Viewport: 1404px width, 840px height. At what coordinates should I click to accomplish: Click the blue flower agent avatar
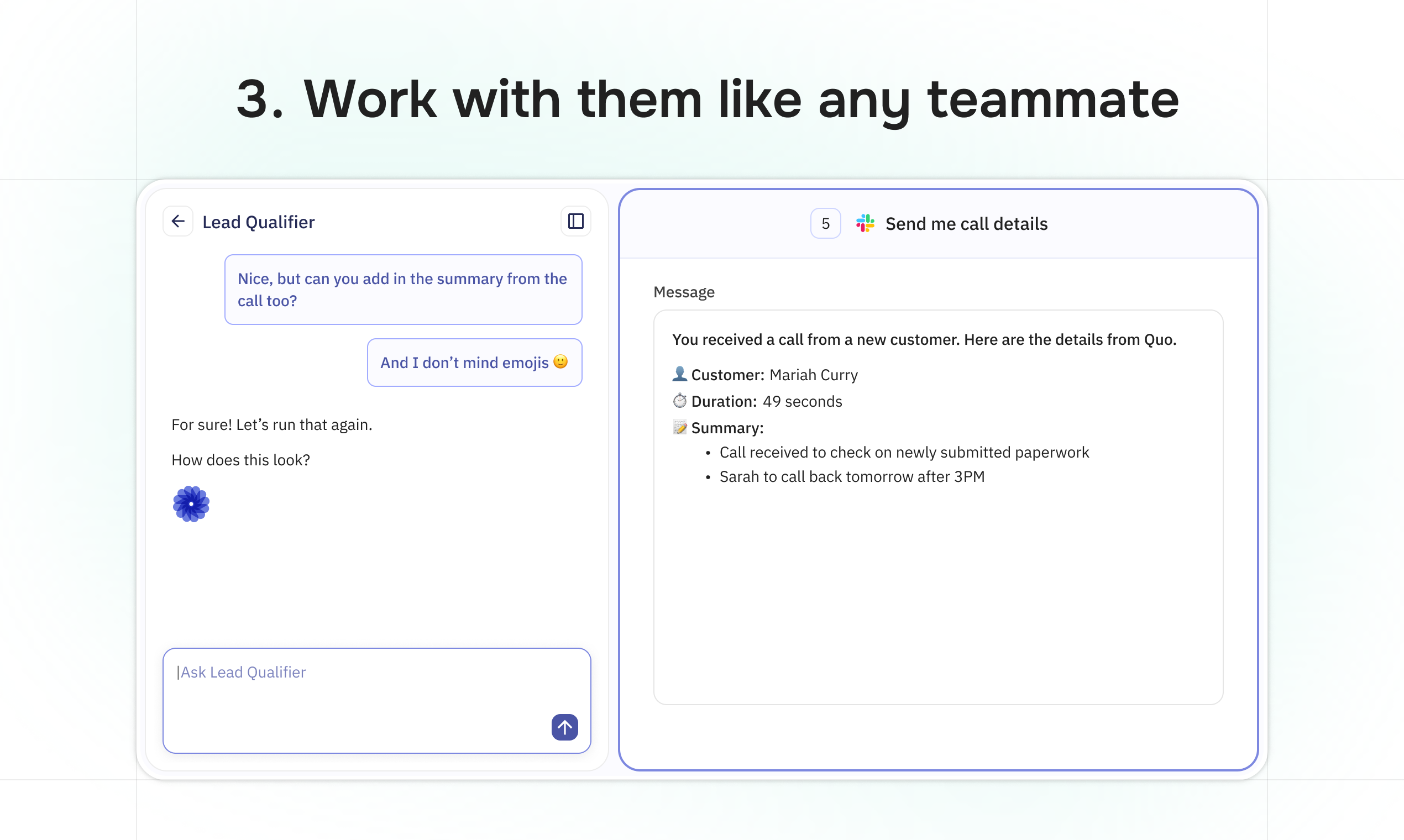tap(191, 504)
